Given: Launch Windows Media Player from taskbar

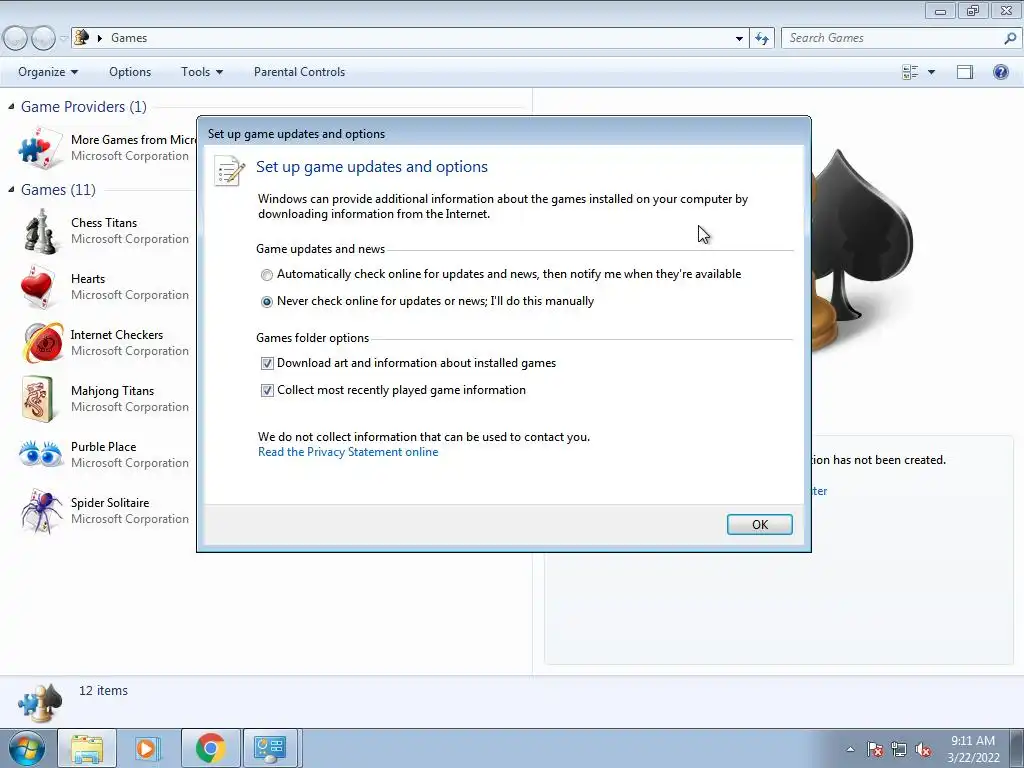Looking at the screenshot, I should tap(147, 748).
